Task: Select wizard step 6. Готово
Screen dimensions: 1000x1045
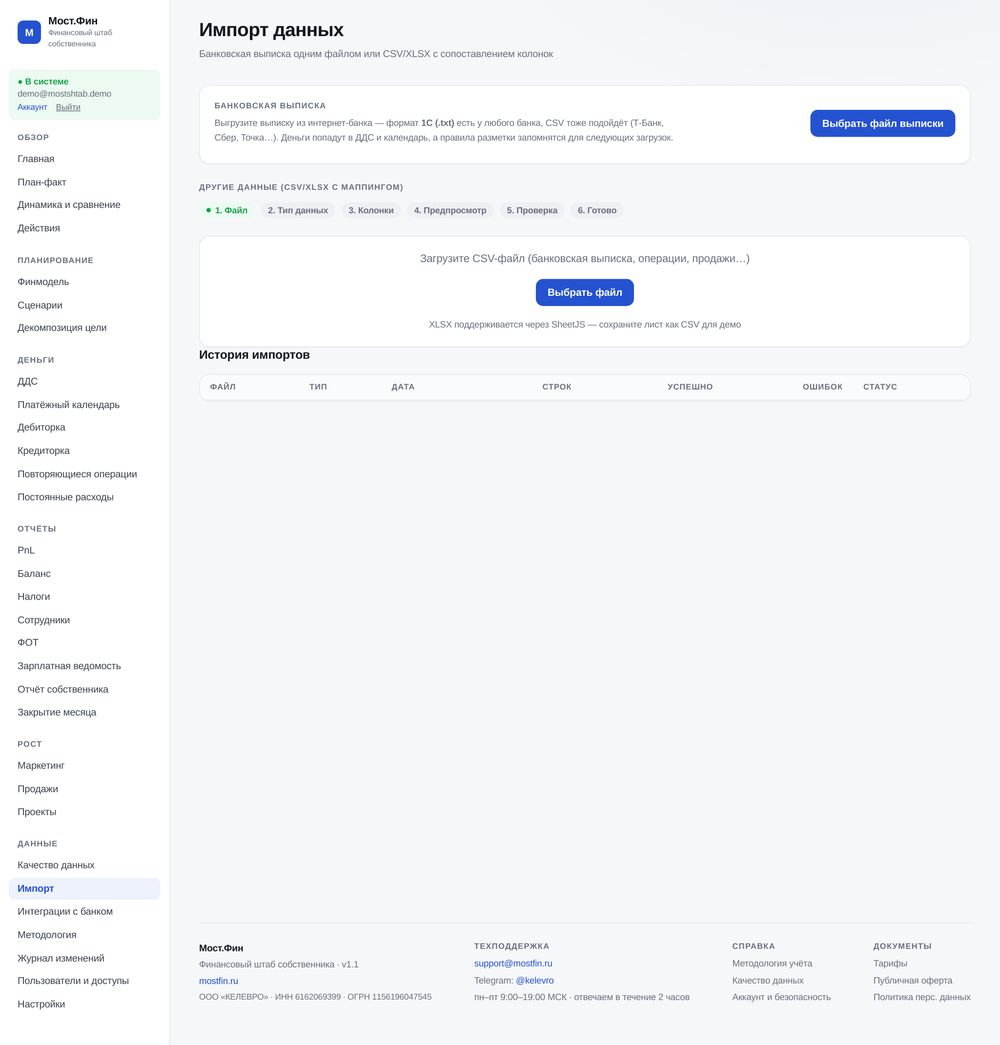Action: [597, 211]
